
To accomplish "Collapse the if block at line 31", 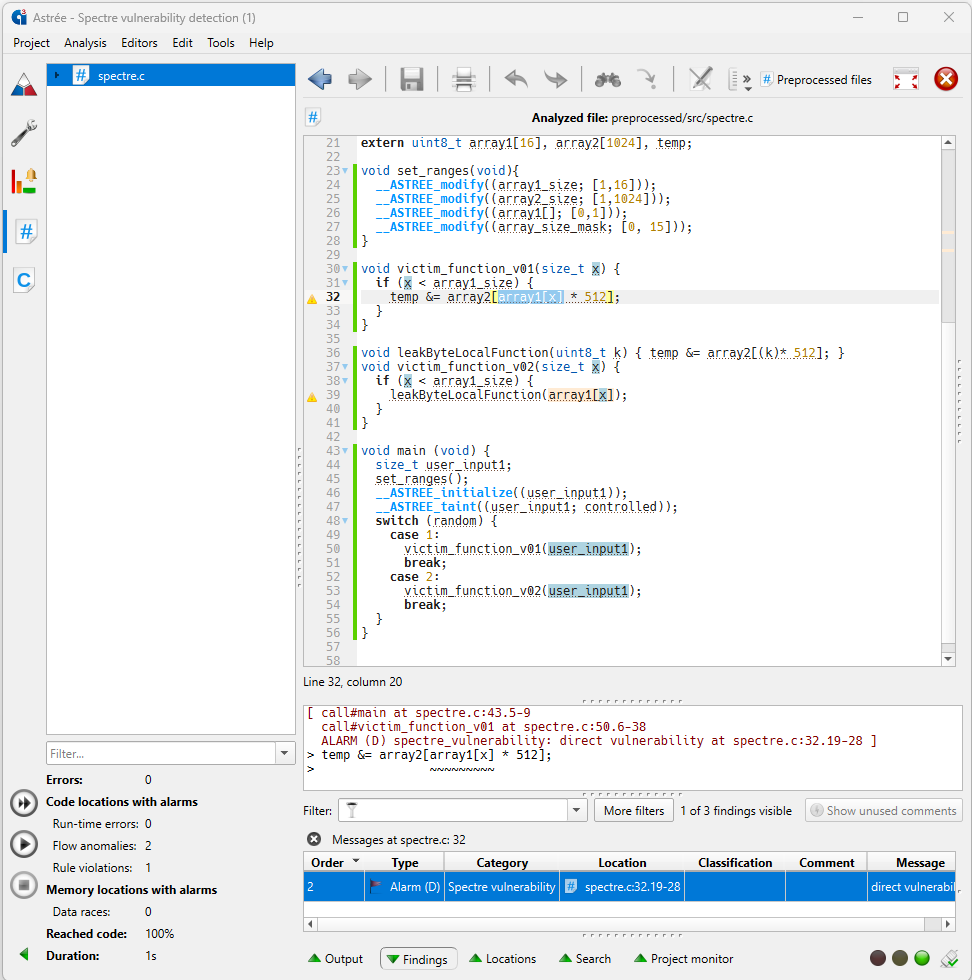I will 345,282.
